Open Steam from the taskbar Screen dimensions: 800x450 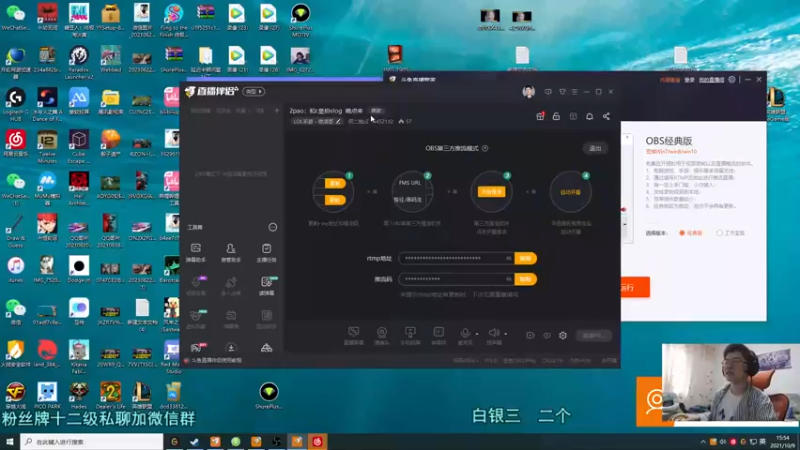coord(194,442)
